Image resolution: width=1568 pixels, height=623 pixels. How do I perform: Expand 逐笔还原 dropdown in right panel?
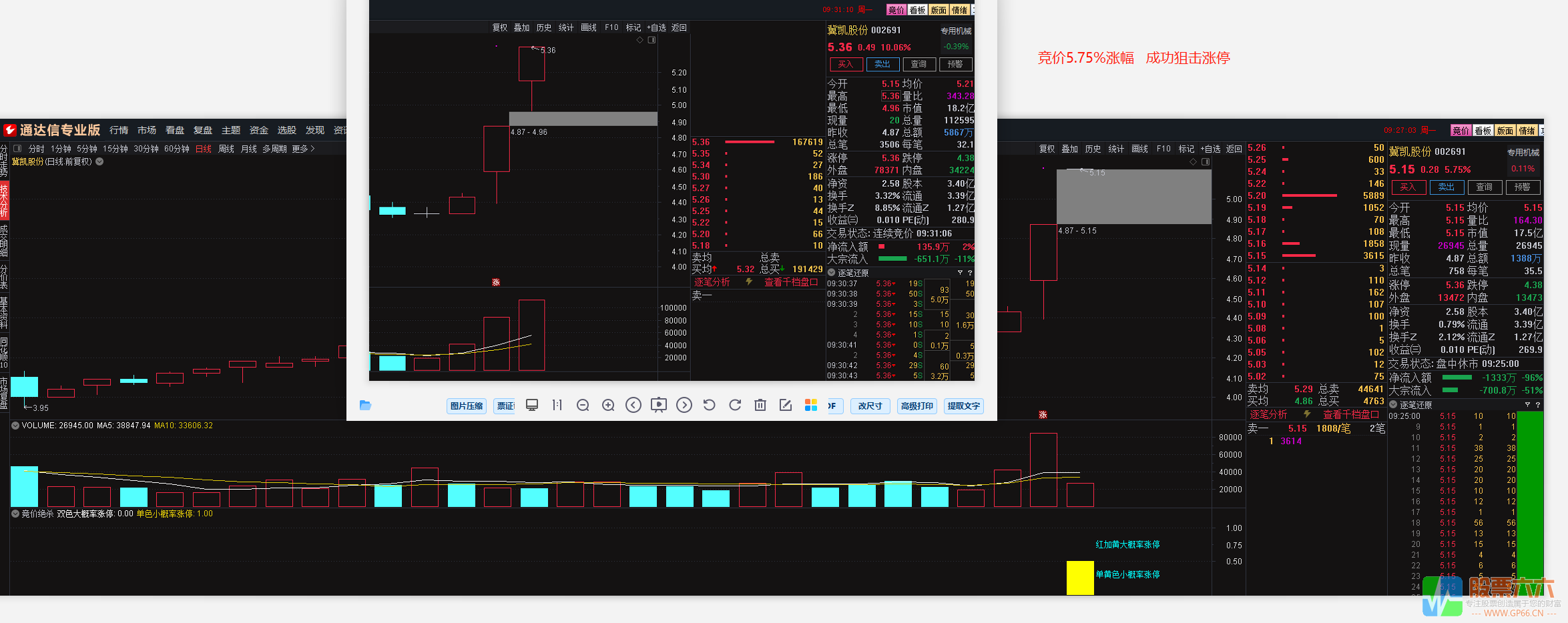pyautogui.click(x=1393, y=405)
